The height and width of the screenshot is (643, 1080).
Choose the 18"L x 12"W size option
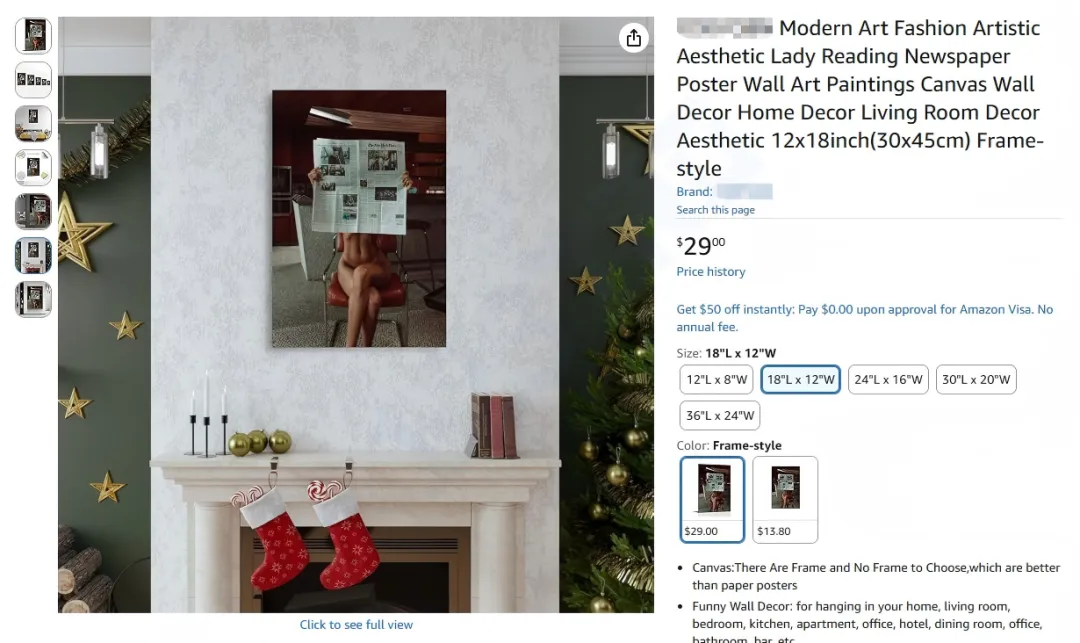pos(800,379)
